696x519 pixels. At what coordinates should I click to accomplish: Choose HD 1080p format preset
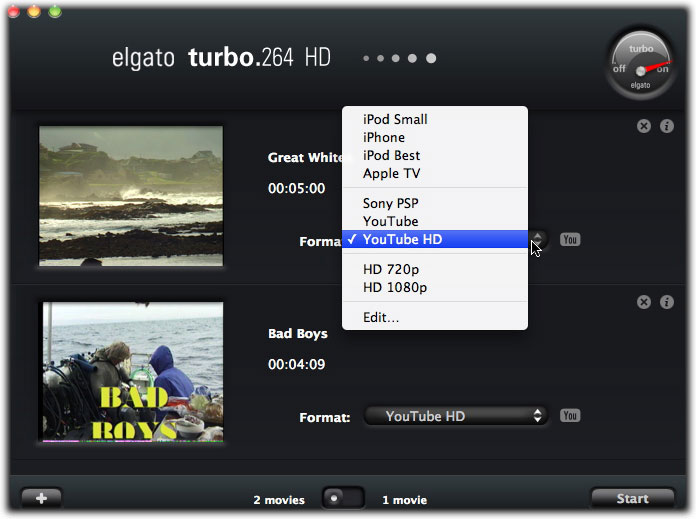point(435,287)
